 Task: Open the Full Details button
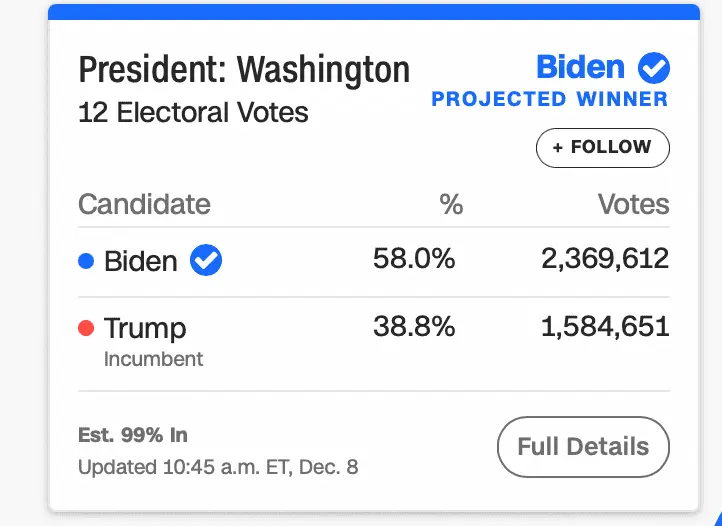click(583, 447)
